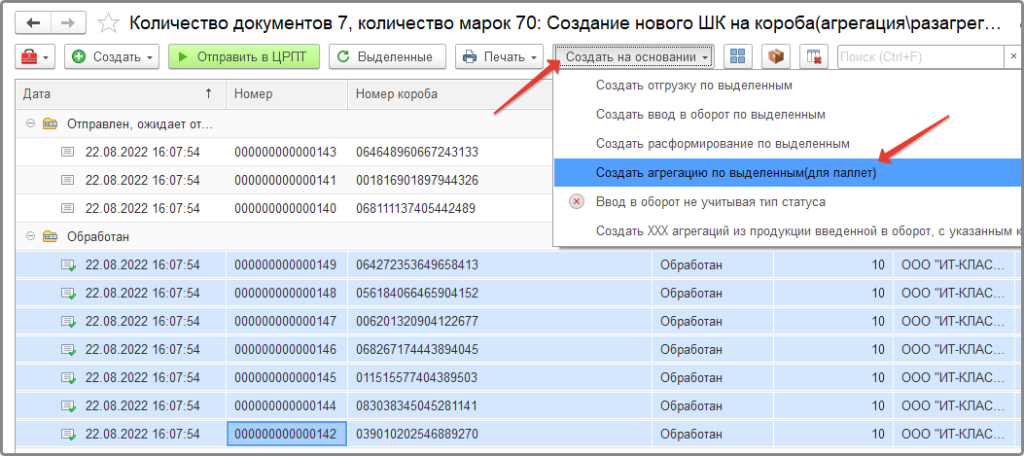
Task: Click box number 011515577404389503
Action: click(416, 378)
